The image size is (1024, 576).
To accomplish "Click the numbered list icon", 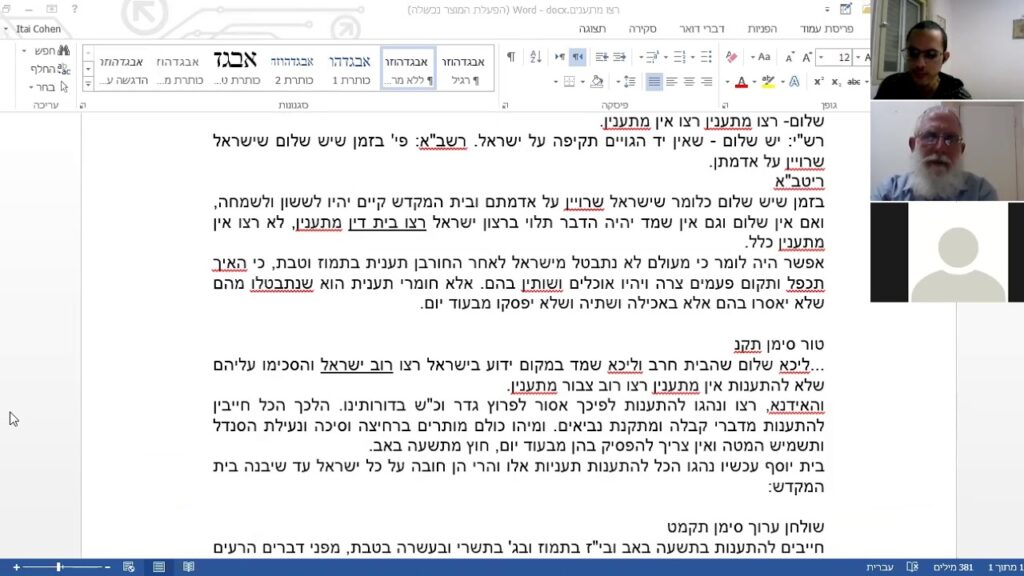I will tap(680, 57).
